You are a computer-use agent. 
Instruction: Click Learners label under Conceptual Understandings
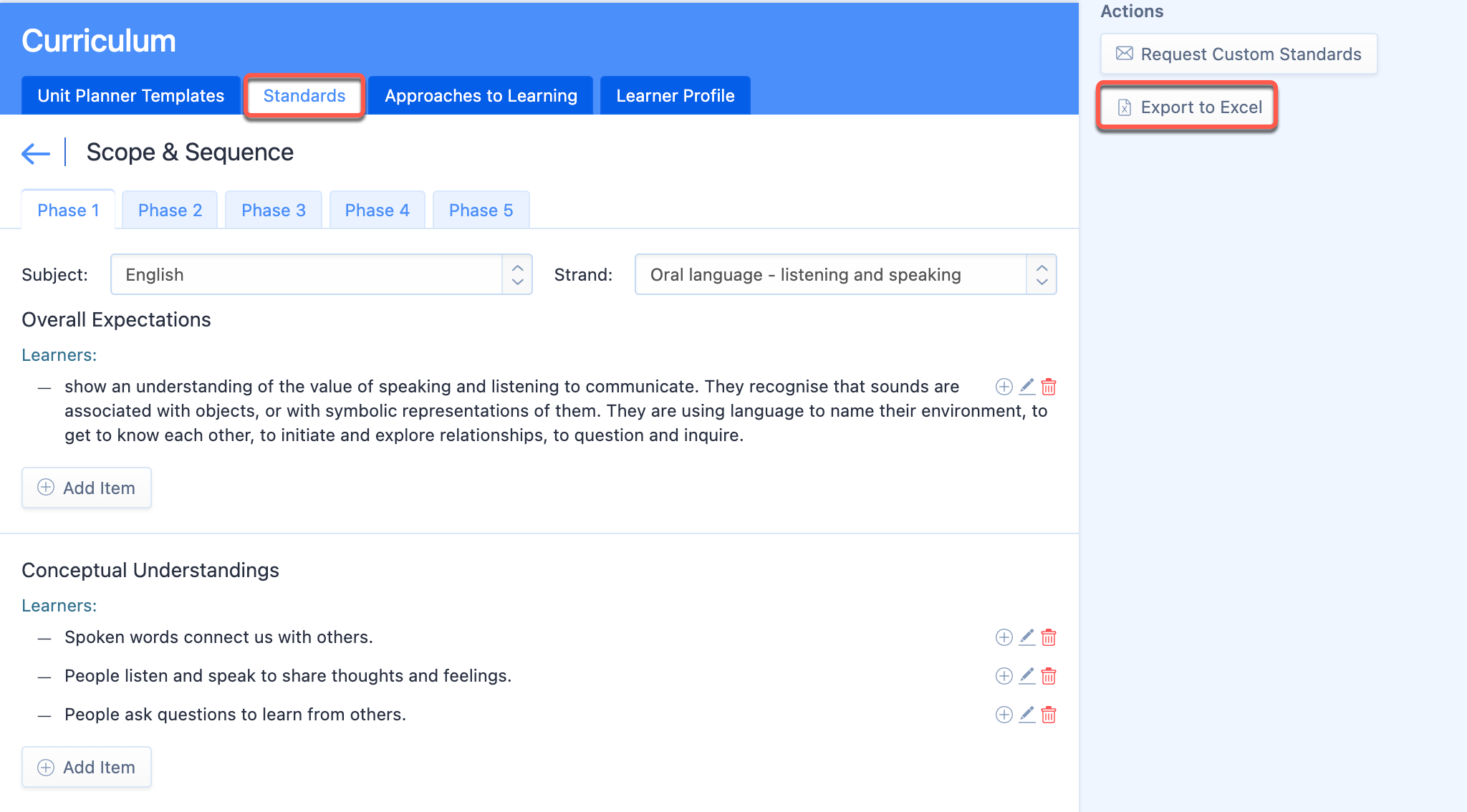click(x=59, y=606)
